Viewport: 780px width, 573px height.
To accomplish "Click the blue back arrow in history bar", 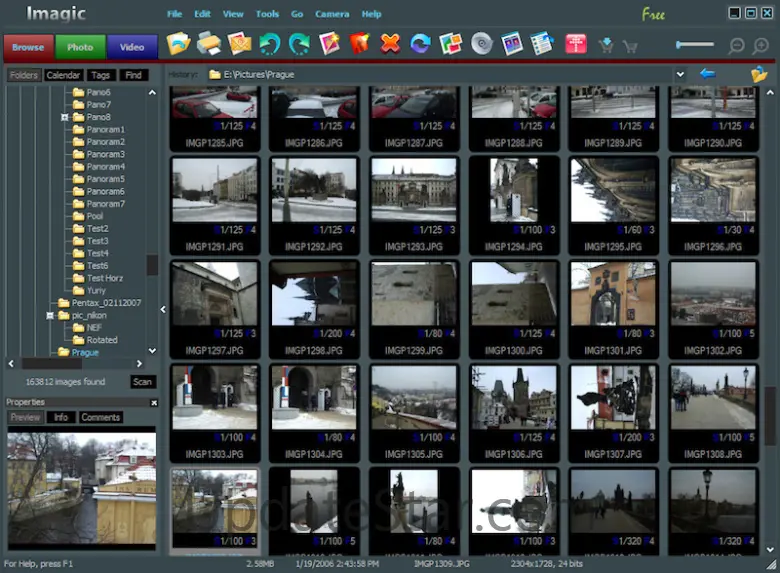I will [708, 74].
